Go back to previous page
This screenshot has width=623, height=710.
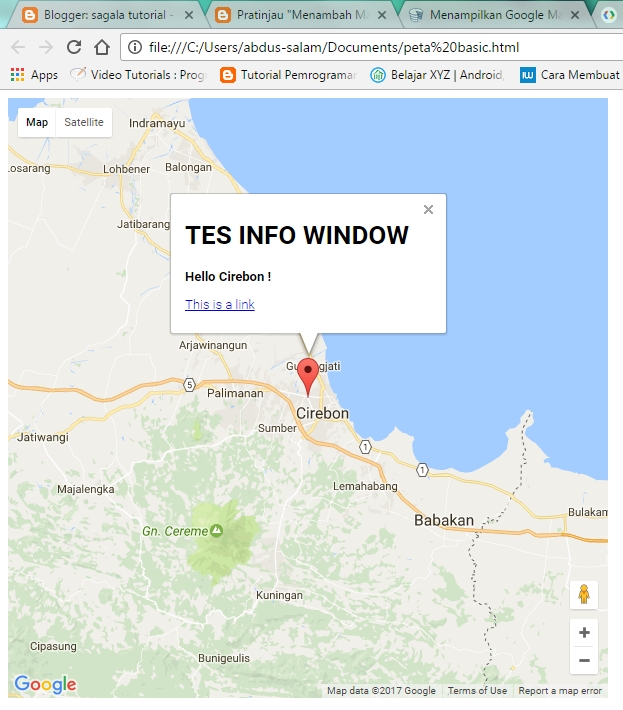(x=18, y=47)
